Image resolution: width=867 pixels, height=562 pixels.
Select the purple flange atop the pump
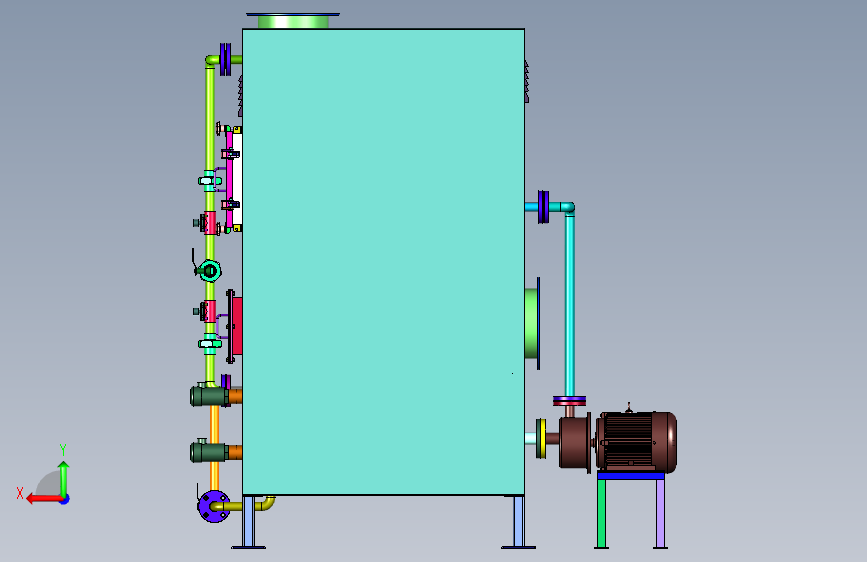(x=570, y=400)
